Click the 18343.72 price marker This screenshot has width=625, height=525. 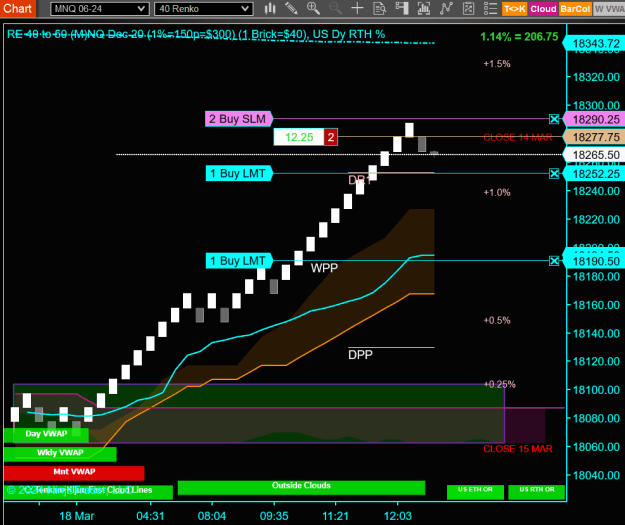click(596, 43)
